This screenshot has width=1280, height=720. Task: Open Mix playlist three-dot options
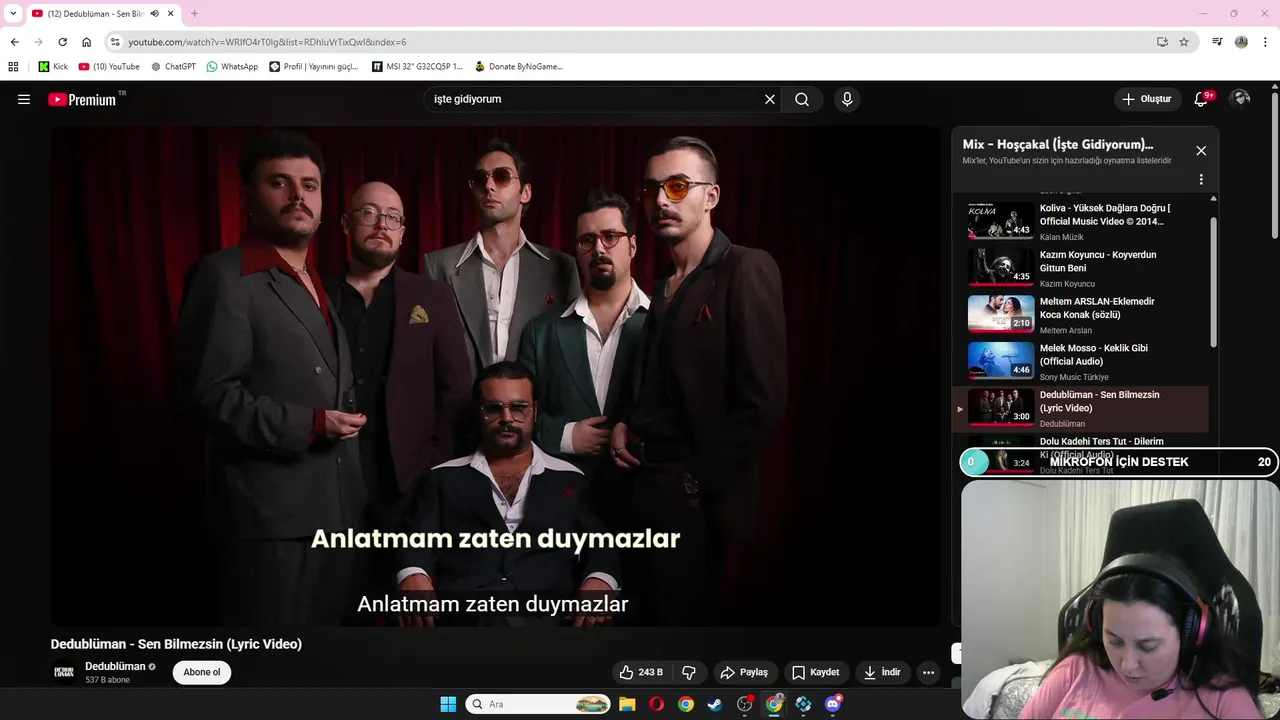click(1201, 180)
